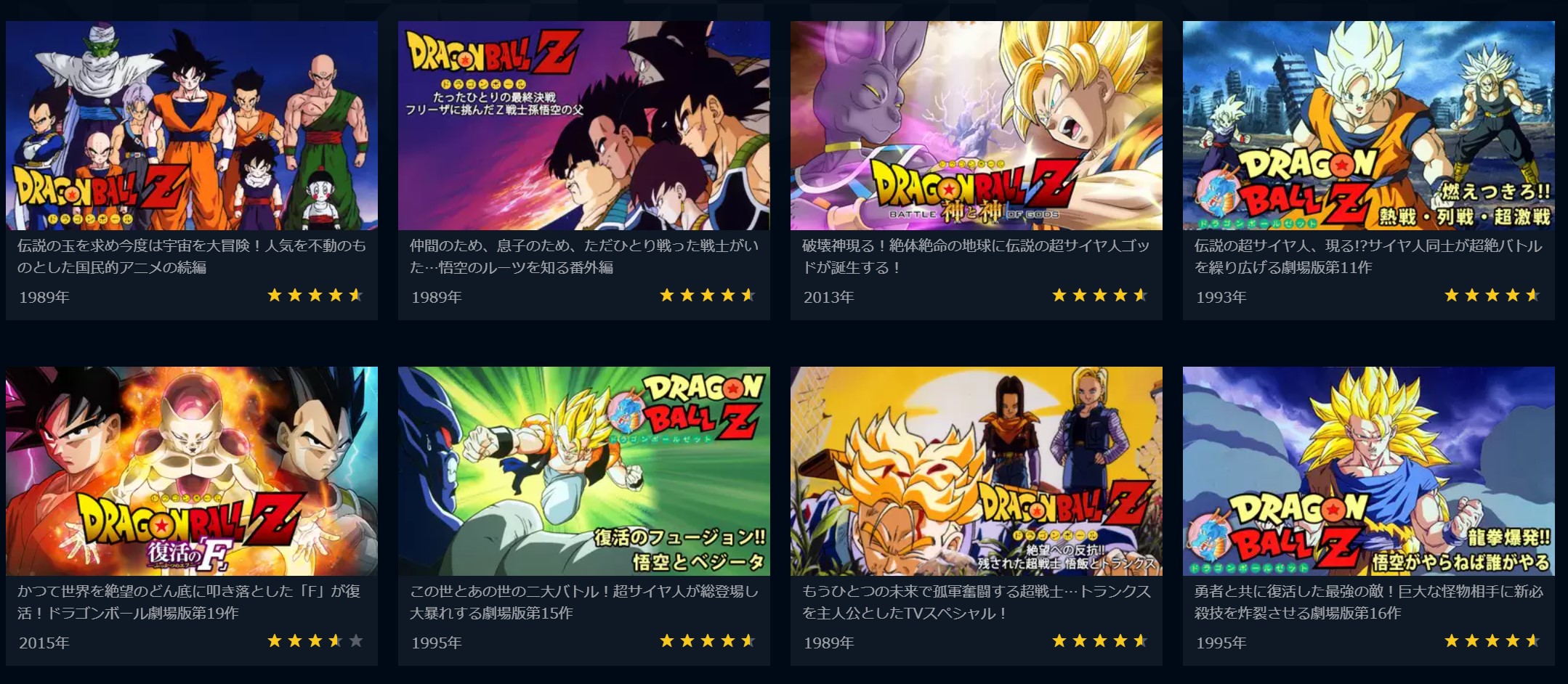Click the description starting with 破壊神現る

[x=976, y=256]
